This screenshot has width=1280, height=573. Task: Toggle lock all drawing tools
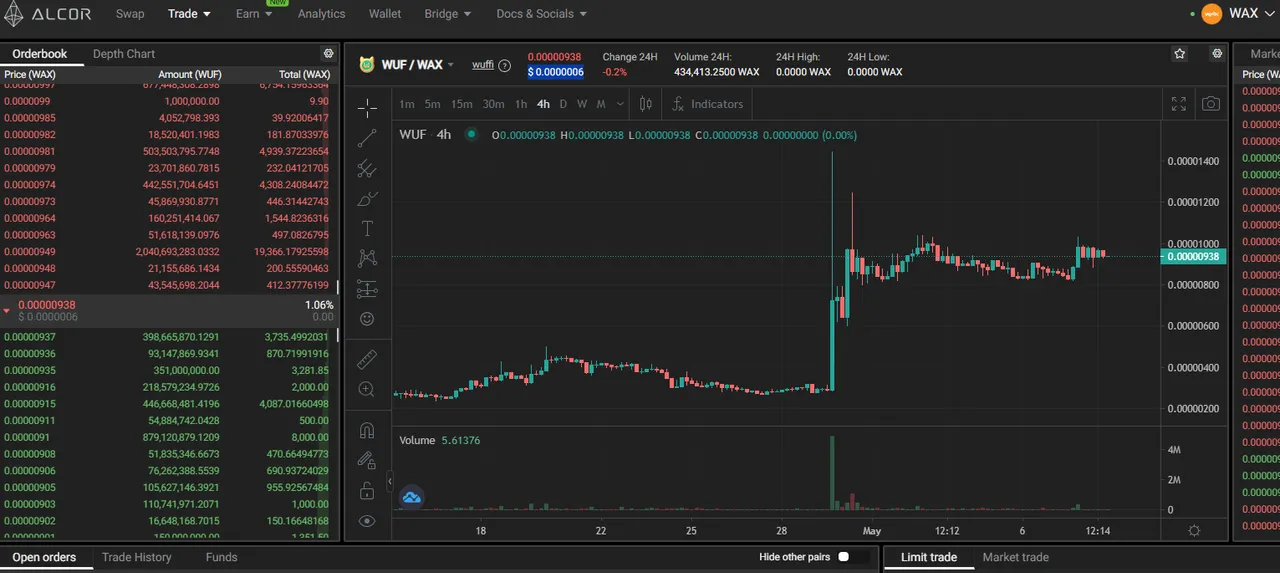click(x=367, y=491)
